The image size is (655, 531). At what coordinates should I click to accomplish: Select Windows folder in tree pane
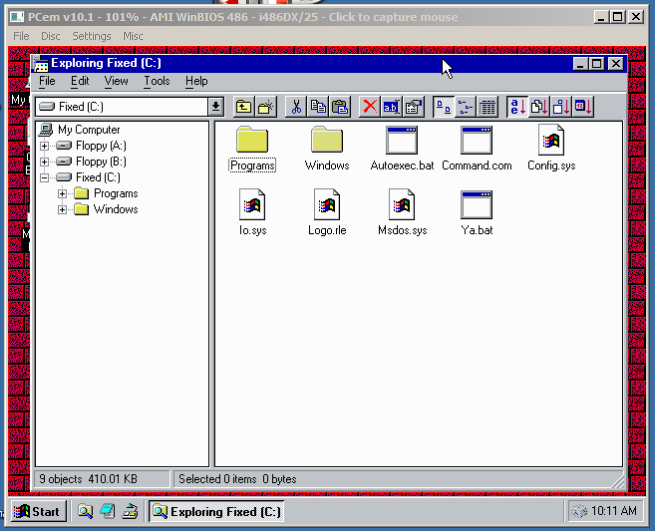pos(116,209)
